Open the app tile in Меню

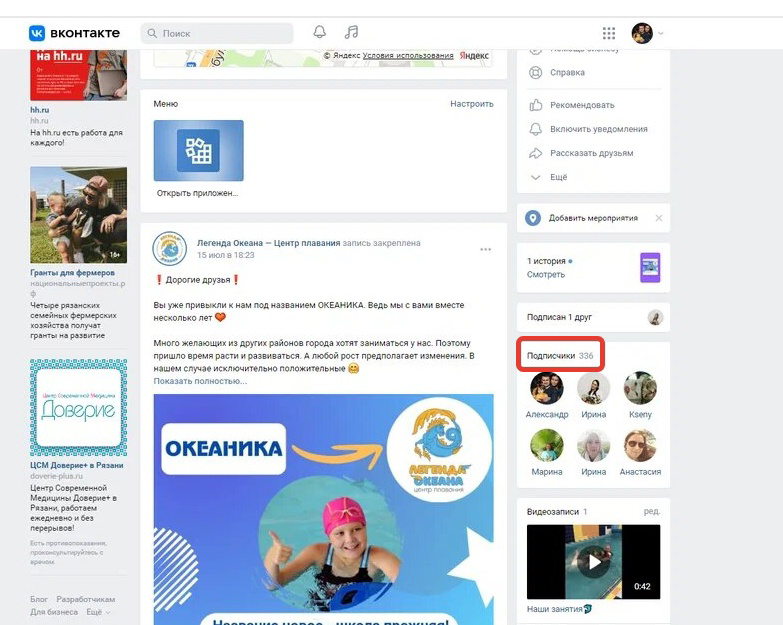[x=199, y=150]
